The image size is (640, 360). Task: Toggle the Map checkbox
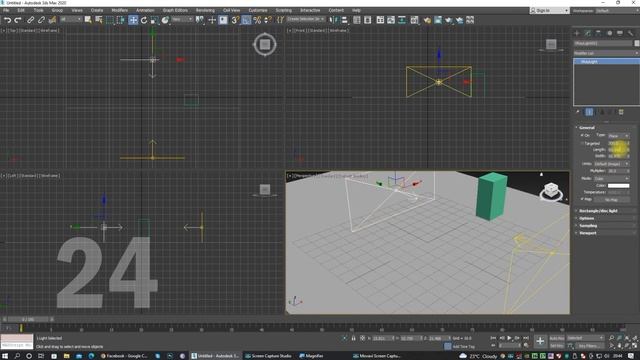[x=582, y=199]
